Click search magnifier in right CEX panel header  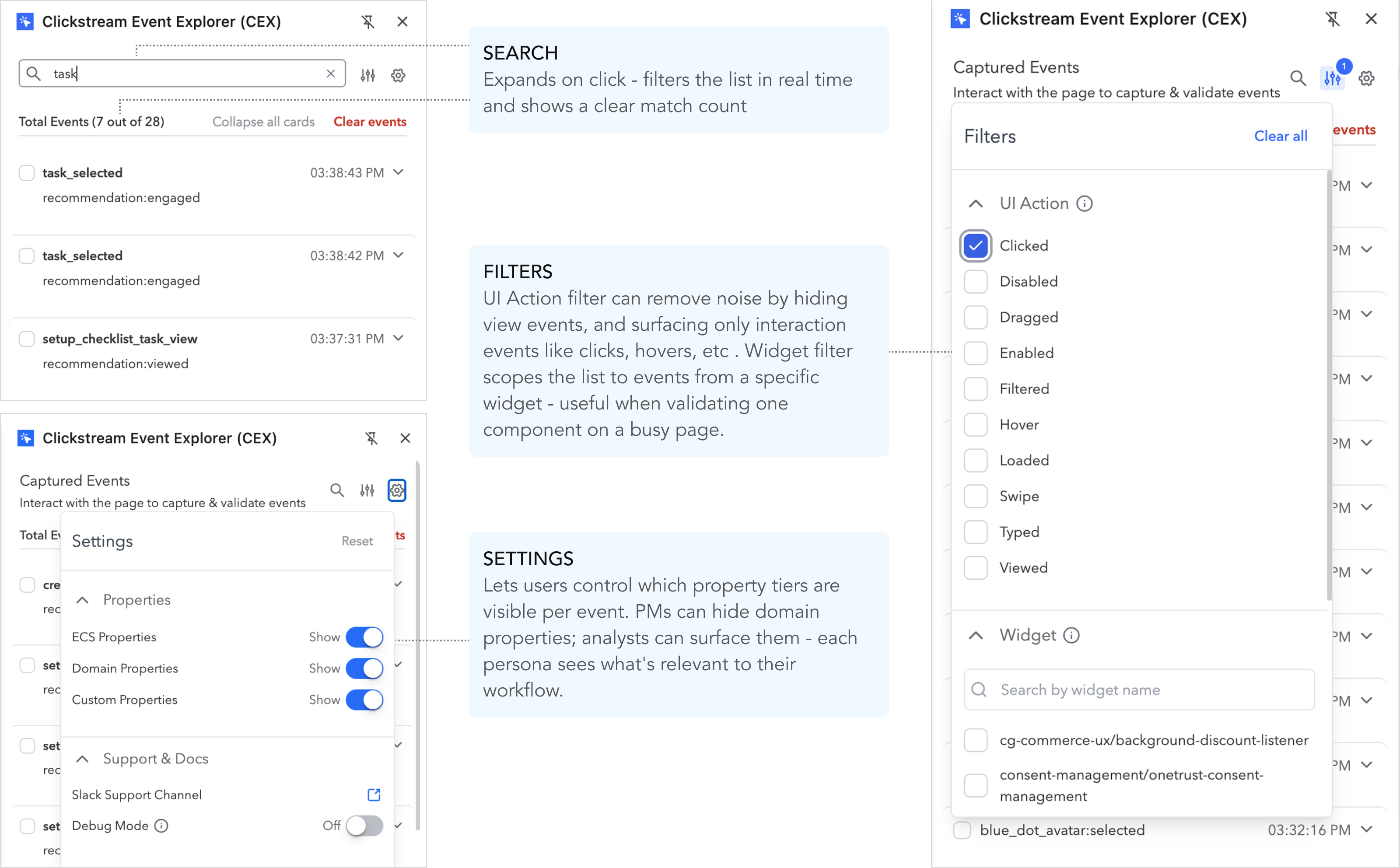coord(1298,78)
